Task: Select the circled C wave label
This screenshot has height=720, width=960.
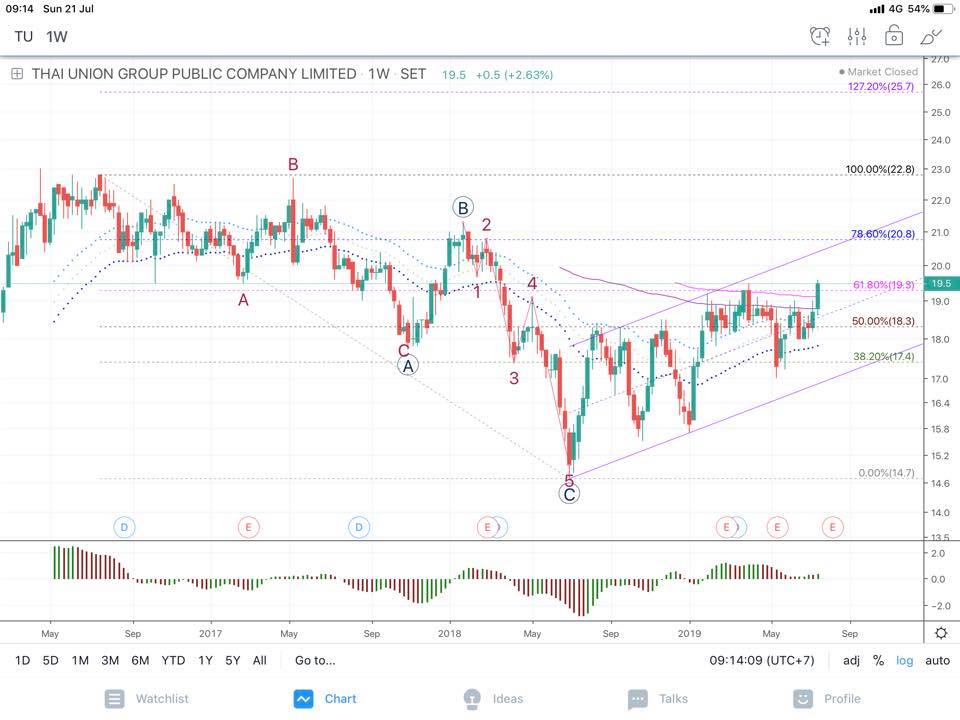Action: 569,495
